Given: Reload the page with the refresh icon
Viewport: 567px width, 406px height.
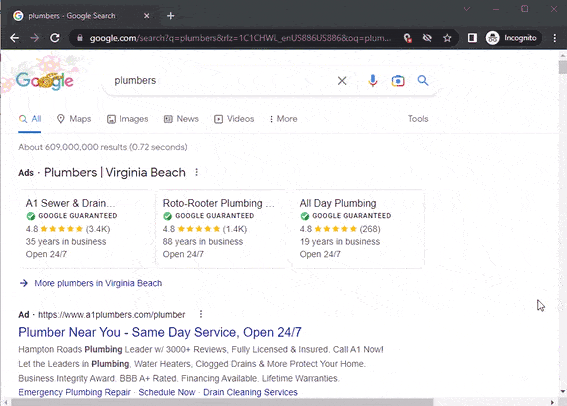Looking at the screenshot, I should click(x=55, y=38).
